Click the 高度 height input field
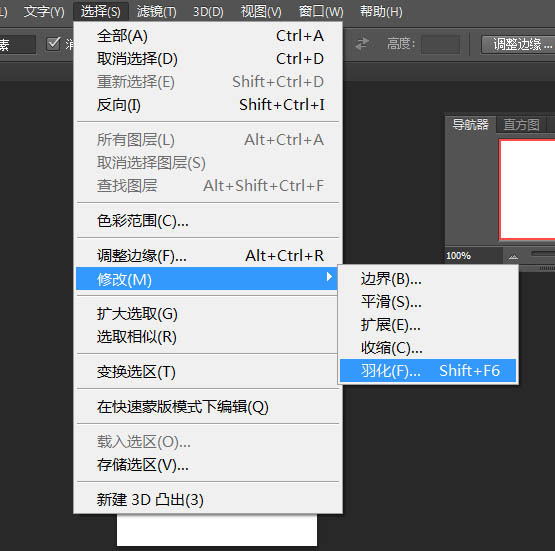The image size is (555, 551). tap(440, 44)
